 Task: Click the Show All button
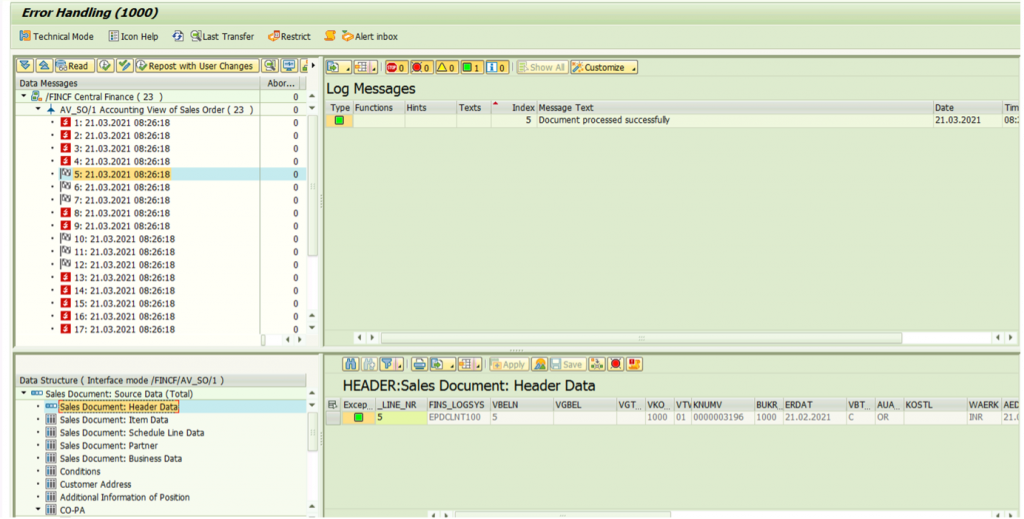tap(541, 67)
